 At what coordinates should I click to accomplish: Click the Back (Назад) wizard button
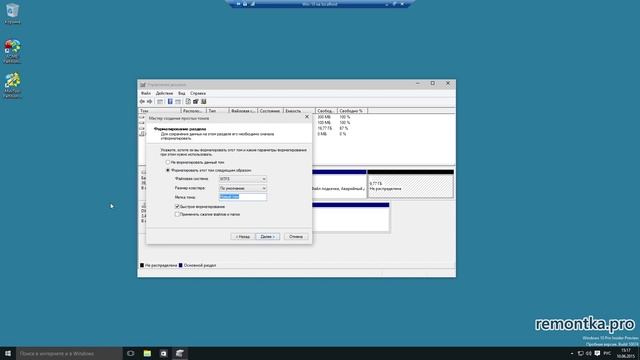tap(242, 237)
